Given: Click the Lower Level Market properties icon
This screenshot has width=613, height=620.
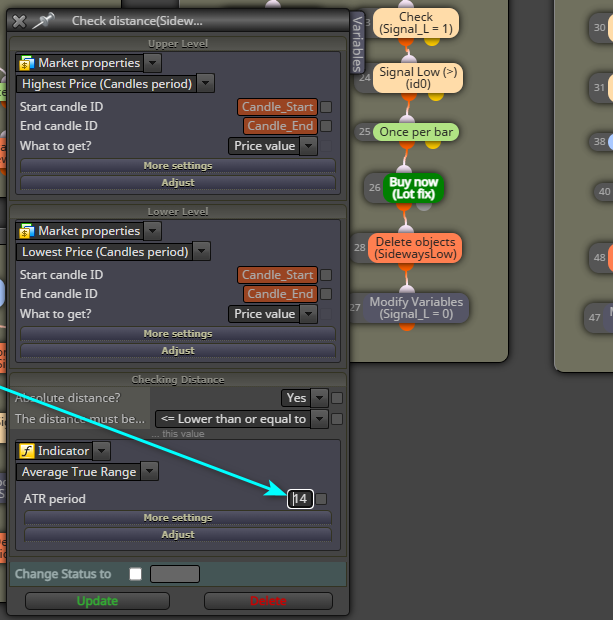Looking at the screenshot, I should click(x=26, y=231).
